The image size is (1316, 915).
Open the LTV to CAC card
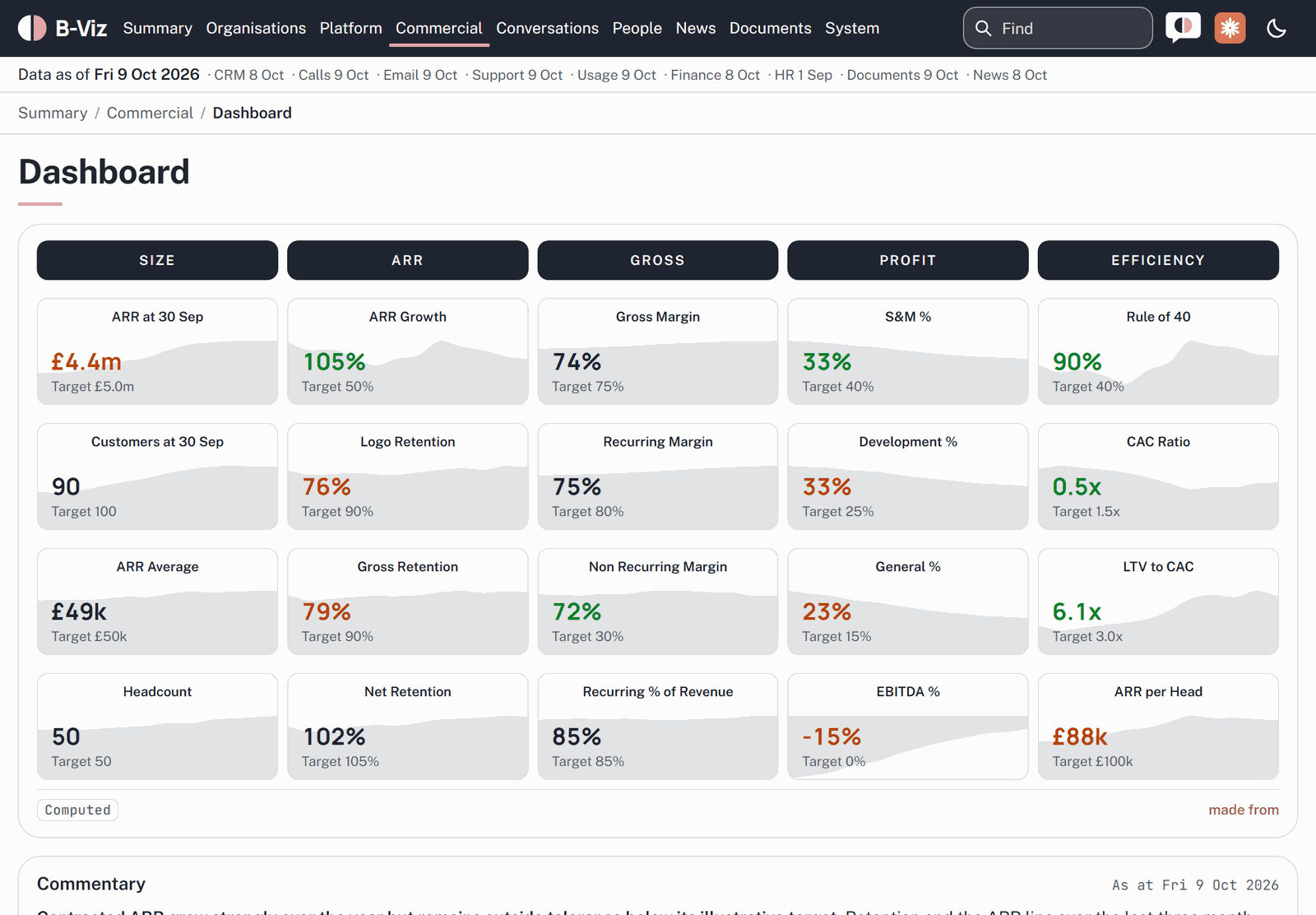[1158, 601]
